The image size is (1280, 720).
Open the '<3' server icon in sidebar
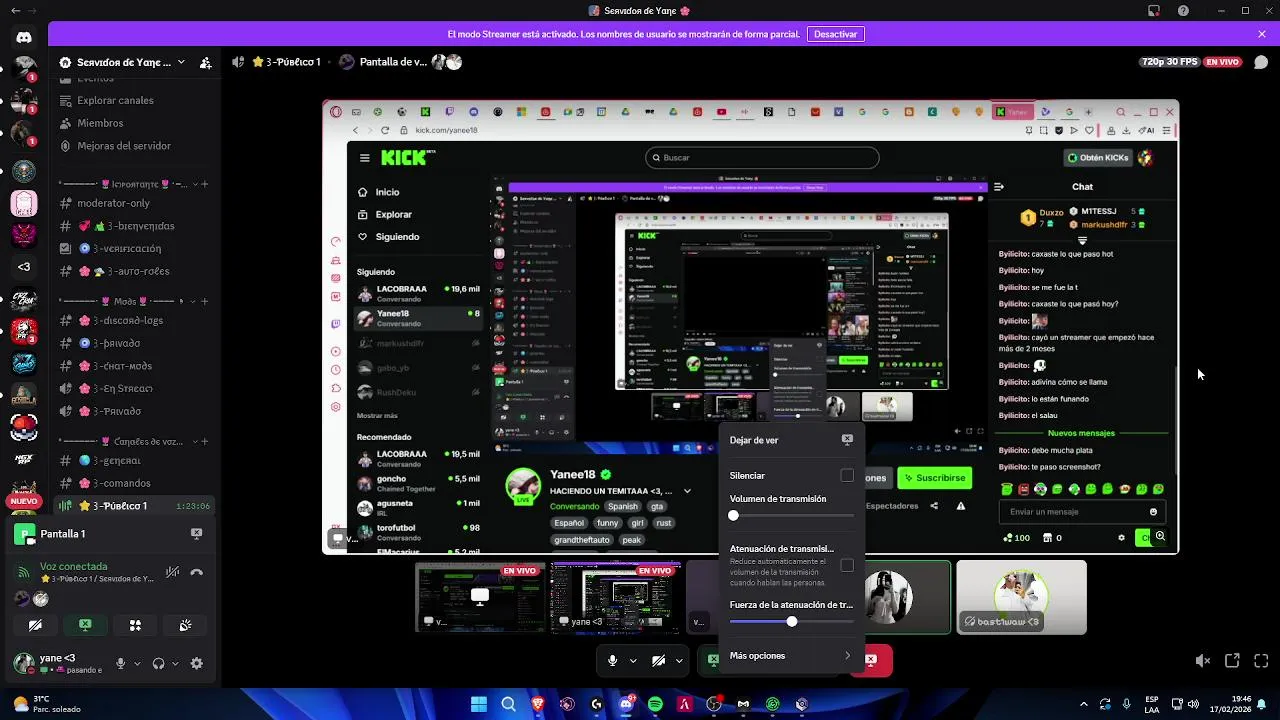coord(24,266)
